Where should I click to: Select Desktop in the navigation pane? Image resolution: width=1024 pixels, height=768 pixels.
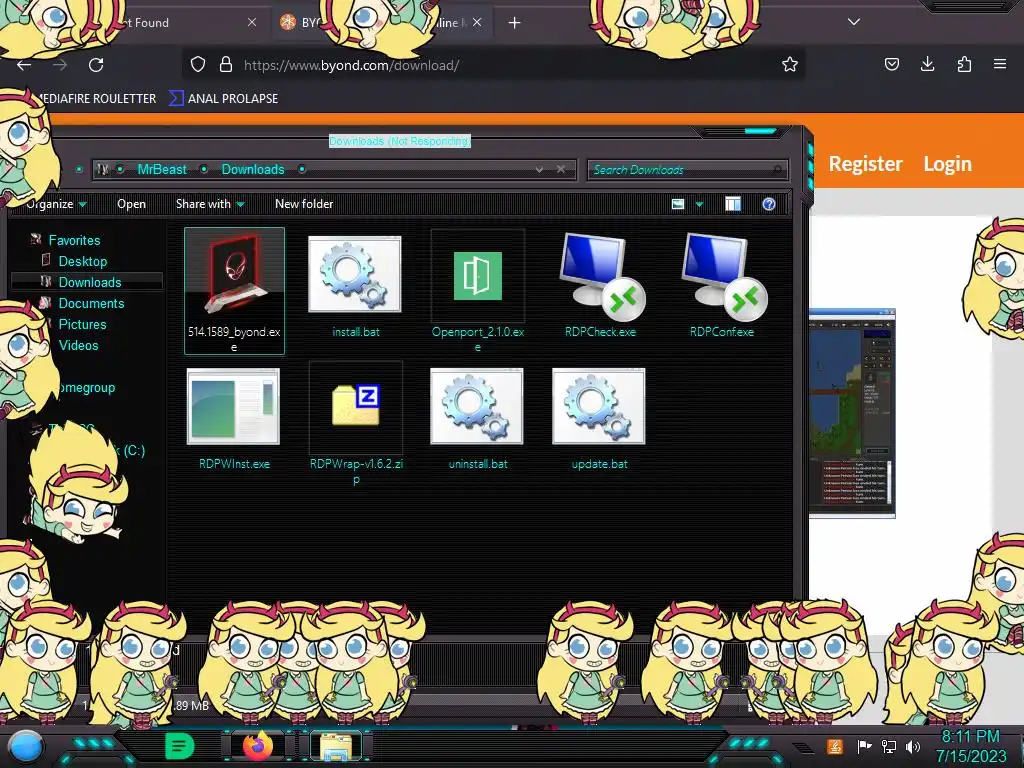click(x=82, y=261)
